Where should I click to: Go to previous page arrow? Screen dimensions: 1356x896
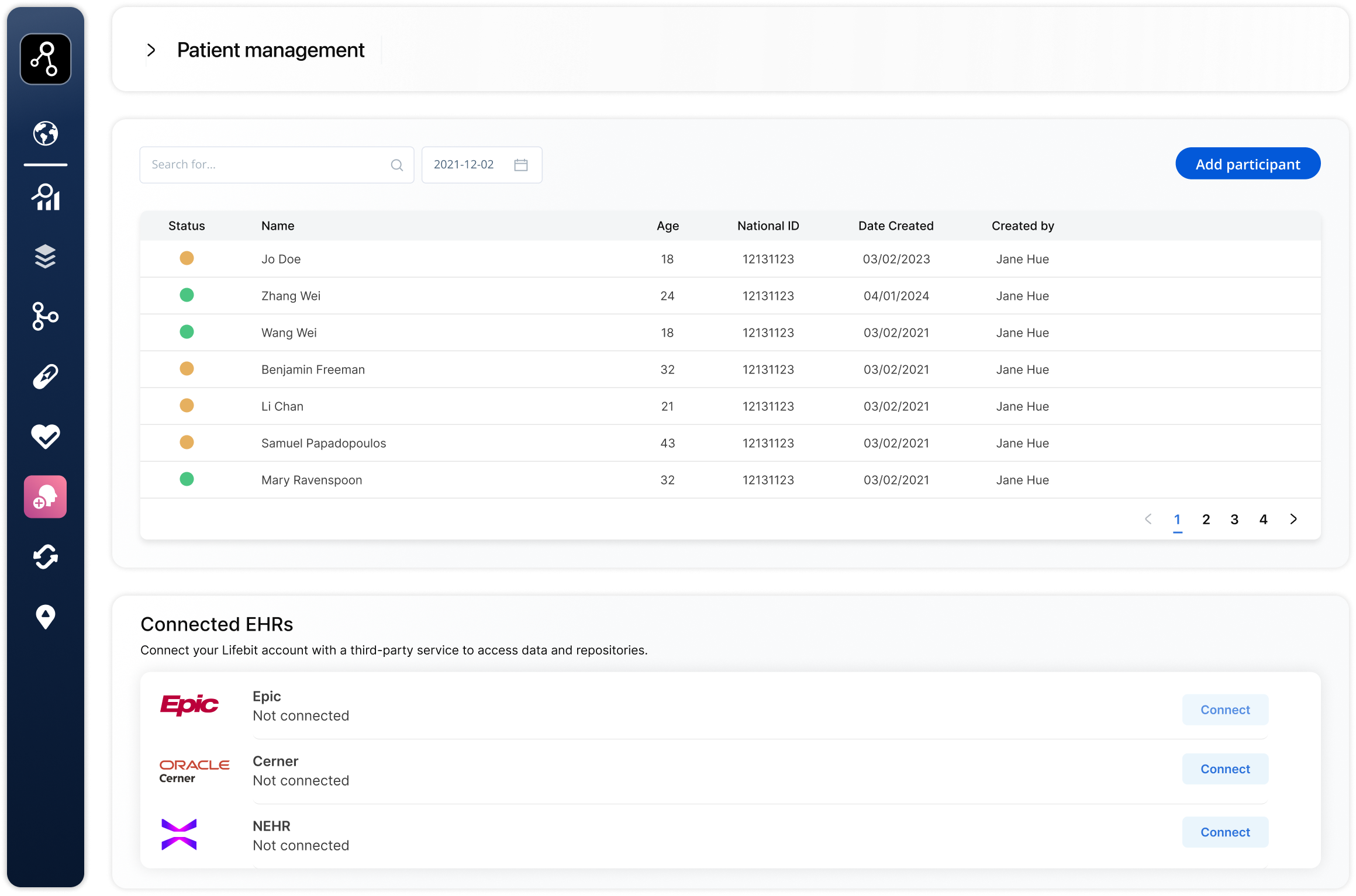tap(1148, 519)
